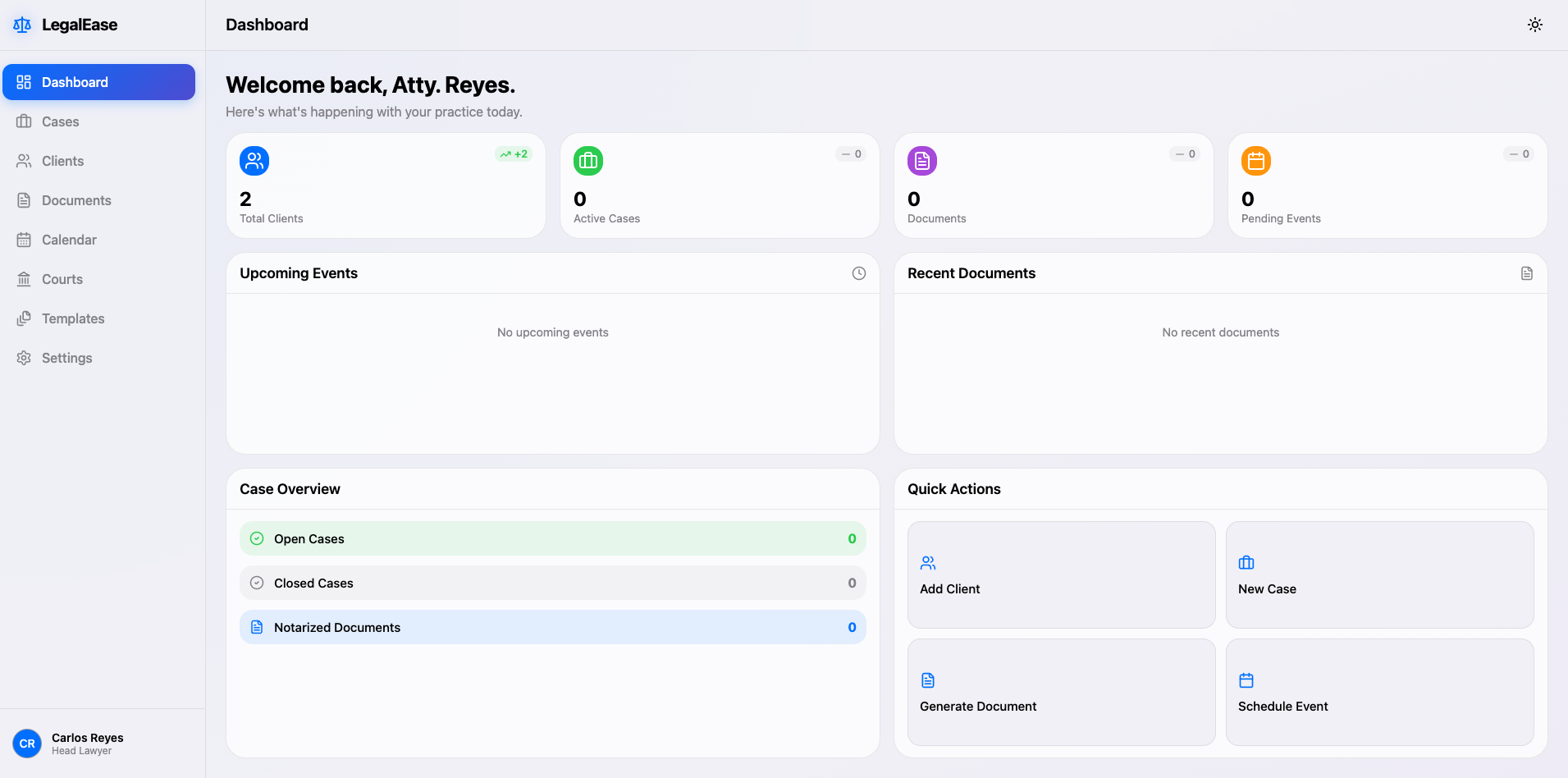The height and width of the screenshot is (778, 1568).
Task: Open Settings from the sidebar
Action: click(x=98, y=358)
